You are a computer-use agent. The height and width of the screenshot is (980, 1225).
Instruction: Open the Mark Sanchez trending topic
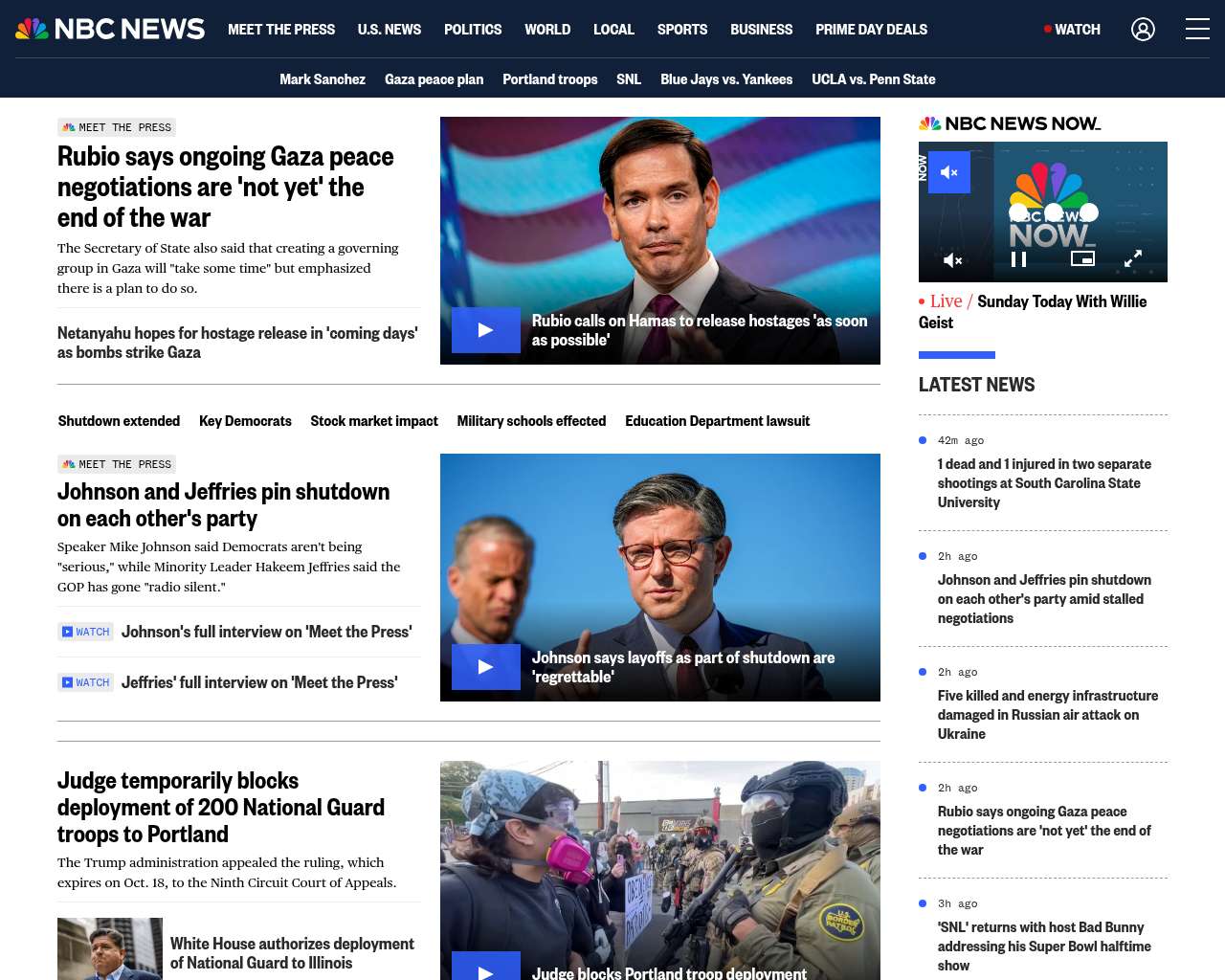point(323,79)
